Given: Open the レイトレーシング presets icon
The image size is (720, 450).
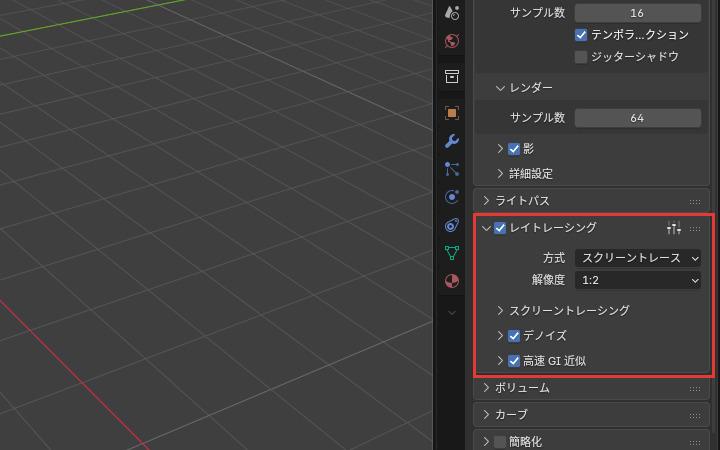Looking at the screenshot, I should point(674,227).
